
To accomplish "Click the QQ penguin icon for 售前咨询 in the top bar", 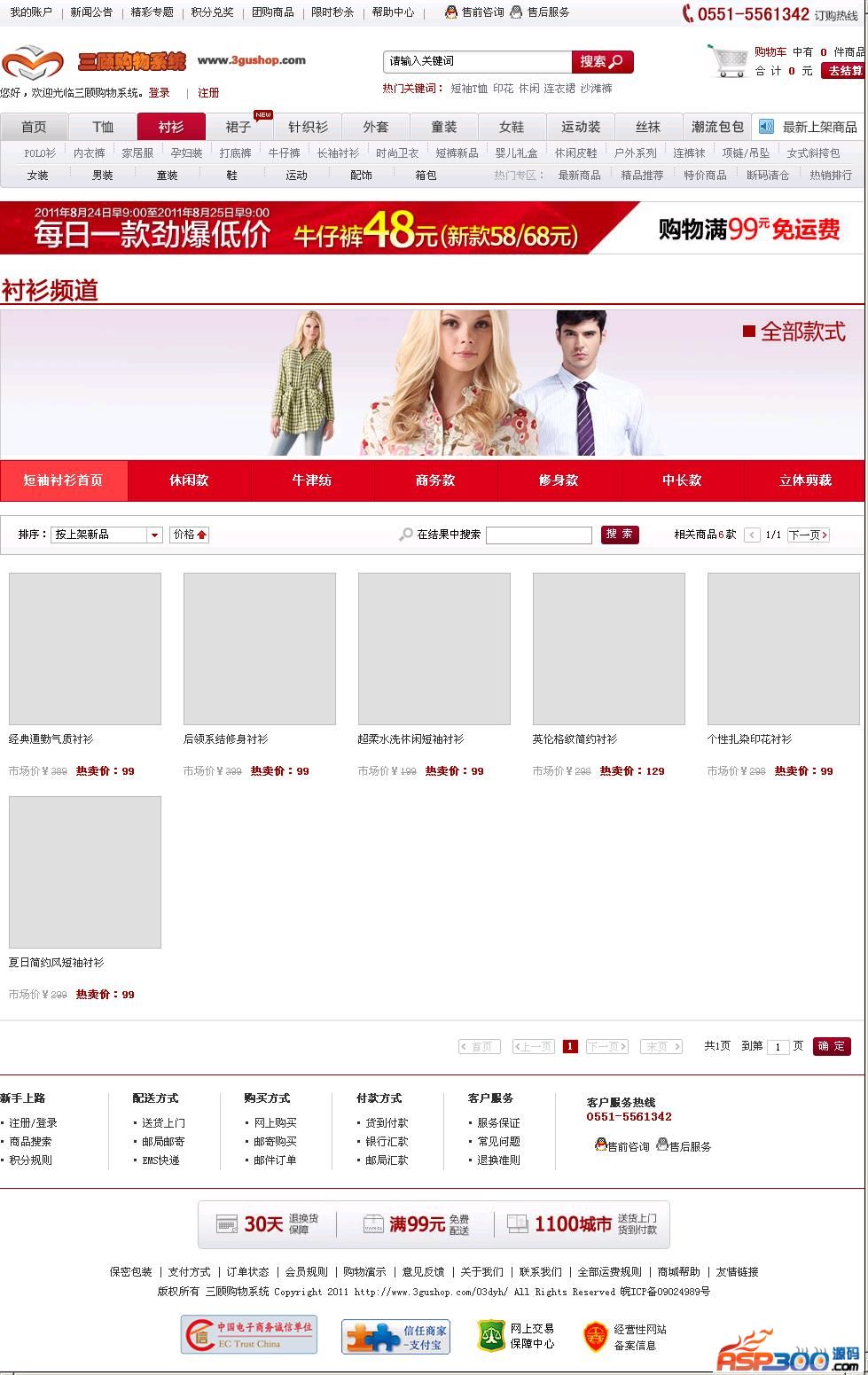I will coord(451,12).
